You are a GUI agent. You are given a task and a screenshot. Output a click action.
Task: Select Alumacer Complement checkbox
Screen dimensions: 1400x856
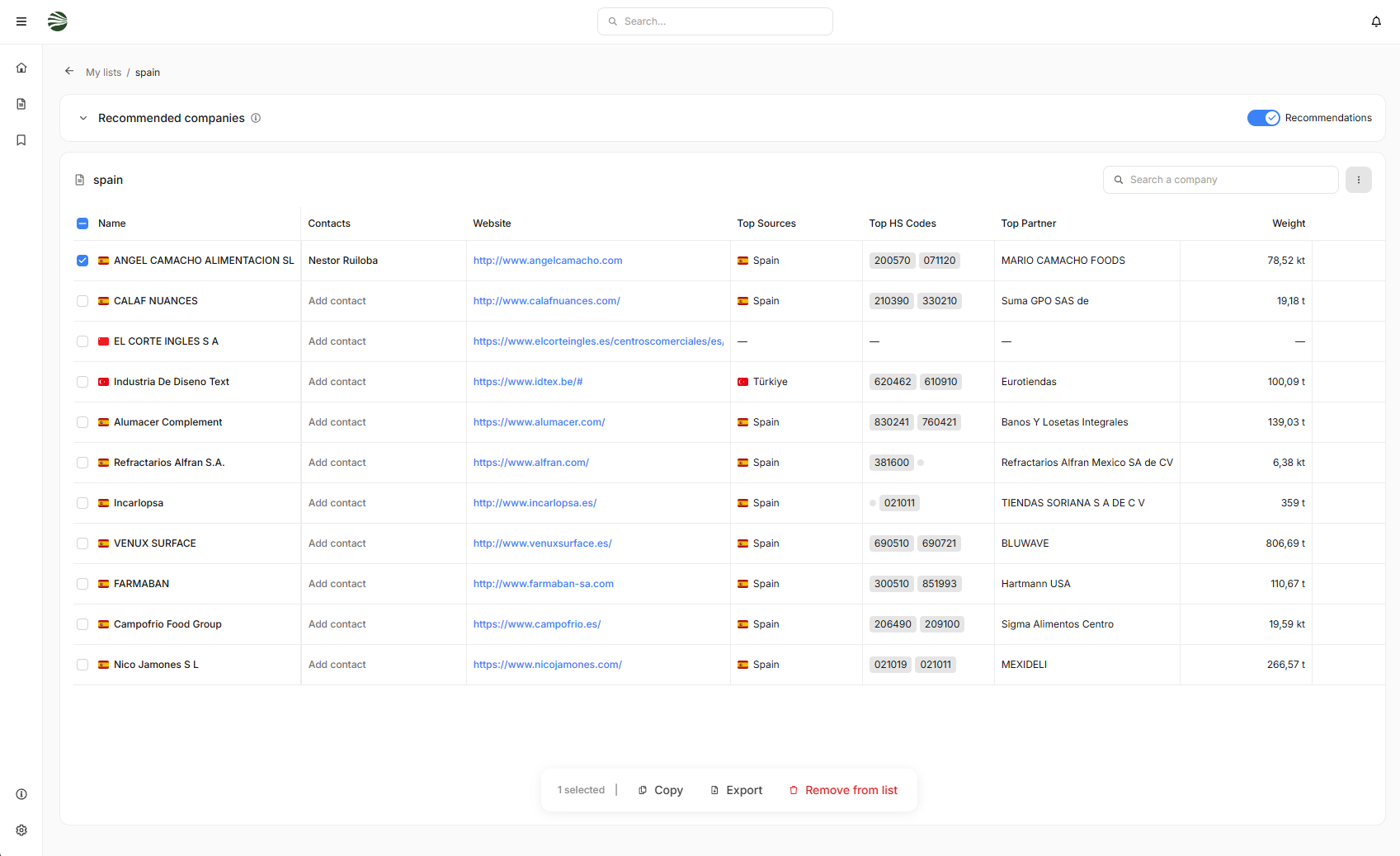pos(82,422)
